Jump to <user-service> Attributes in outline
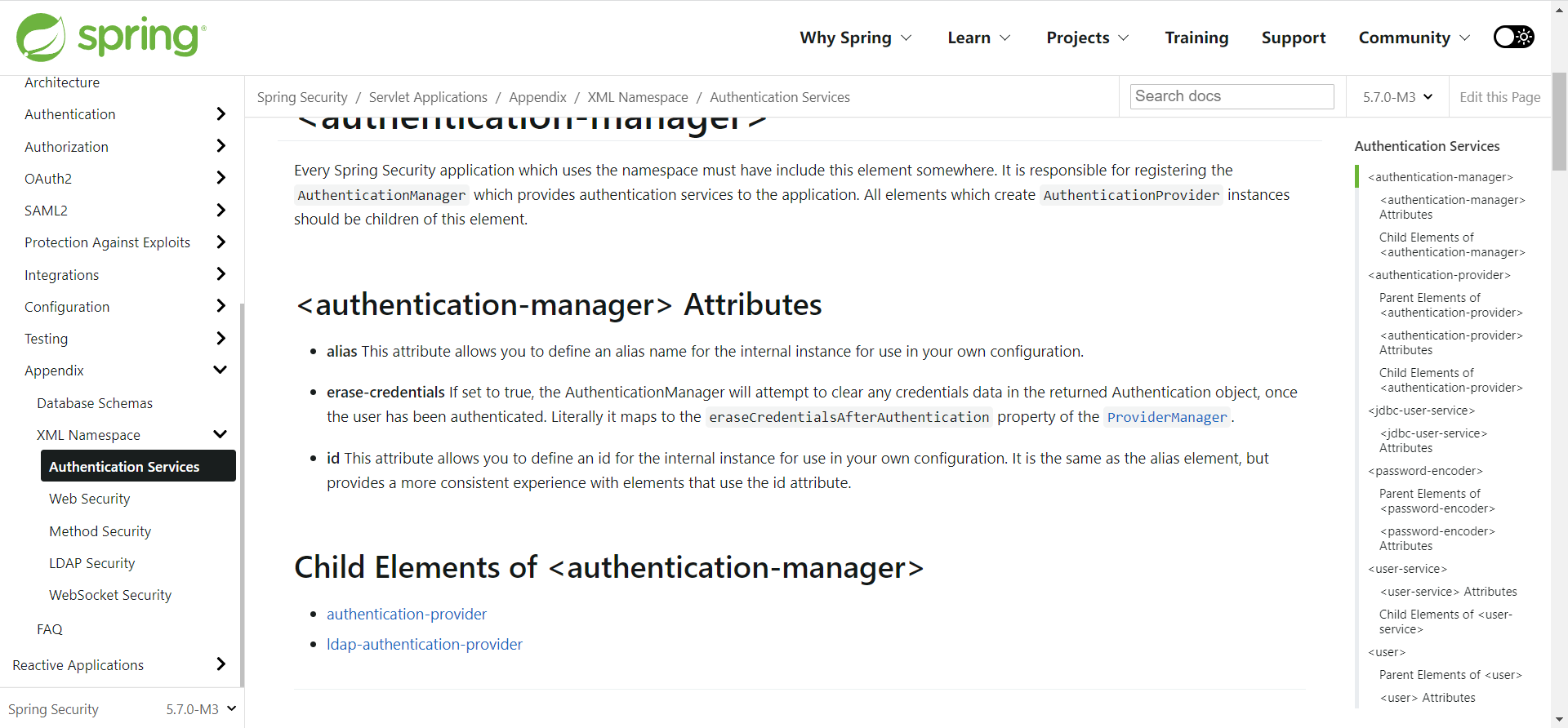The width and height of the screenshot is (1568, 728). 1449,592
